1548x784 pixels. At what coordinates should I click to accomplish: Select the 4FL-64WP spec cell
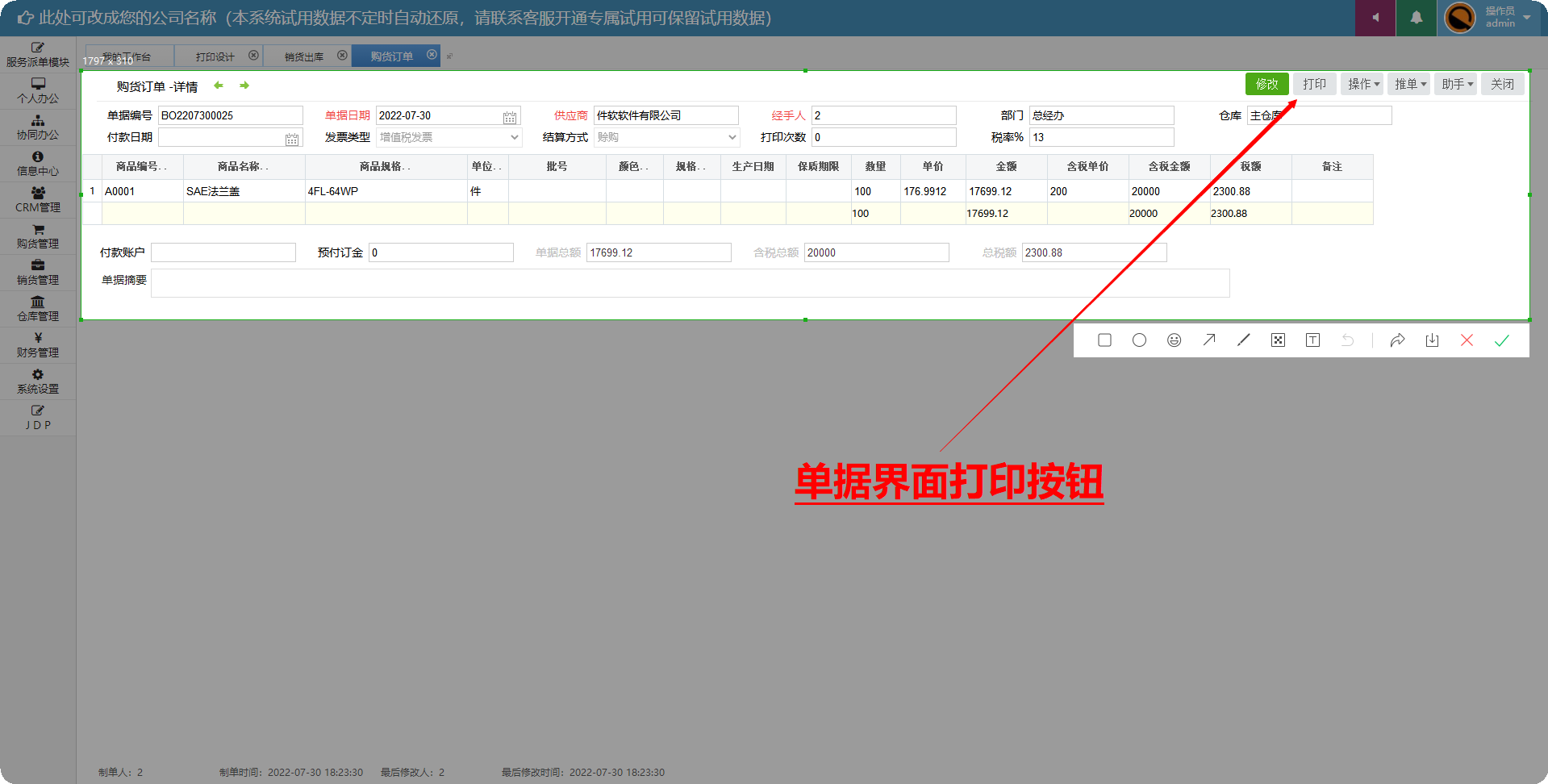click(386, 191)
